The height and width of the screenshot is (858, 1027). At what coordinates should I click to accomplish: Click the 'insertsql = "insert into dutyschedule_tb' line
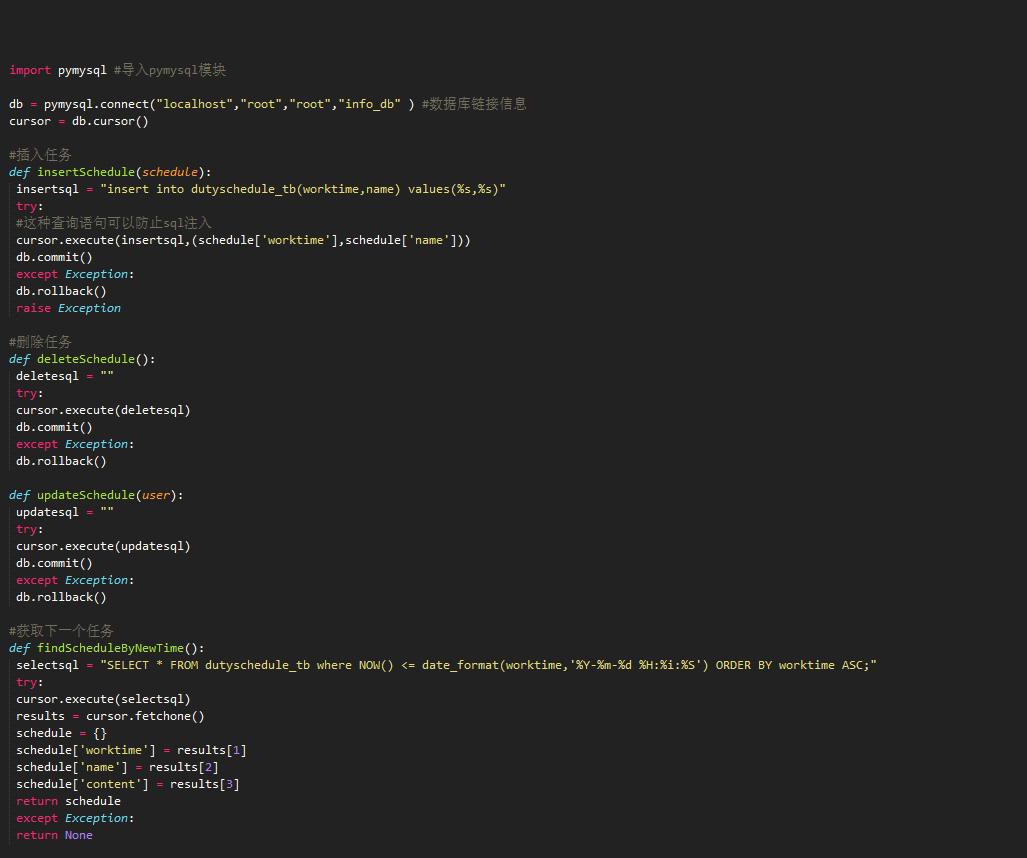click(x=261, y=189)
